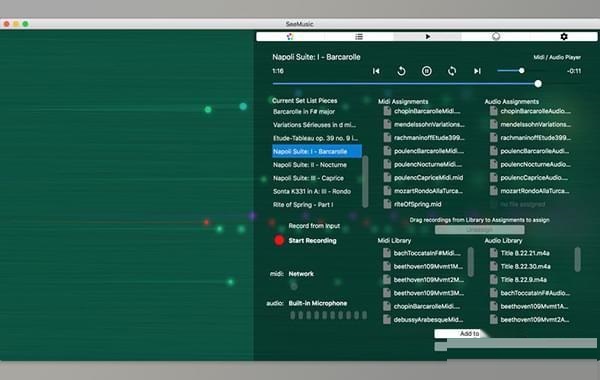The height and width of the screenshot is (380, 600).
Task: Click chopinBarcarolleMidi file icon in Midi Assignments
Action: tap(387, 111)
